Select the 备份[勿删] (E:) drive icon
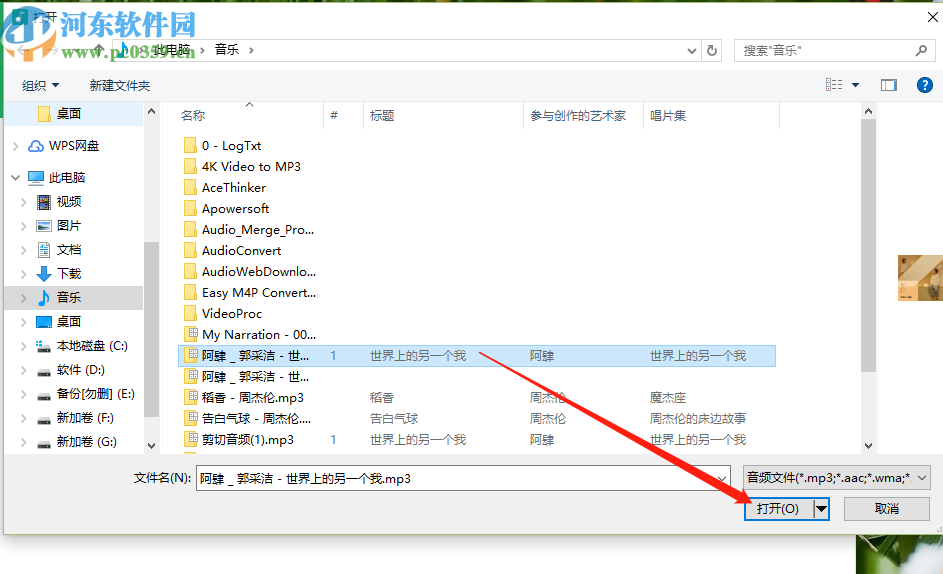The height and width of the screenshot is (574, 943). [x=44, y=395]
